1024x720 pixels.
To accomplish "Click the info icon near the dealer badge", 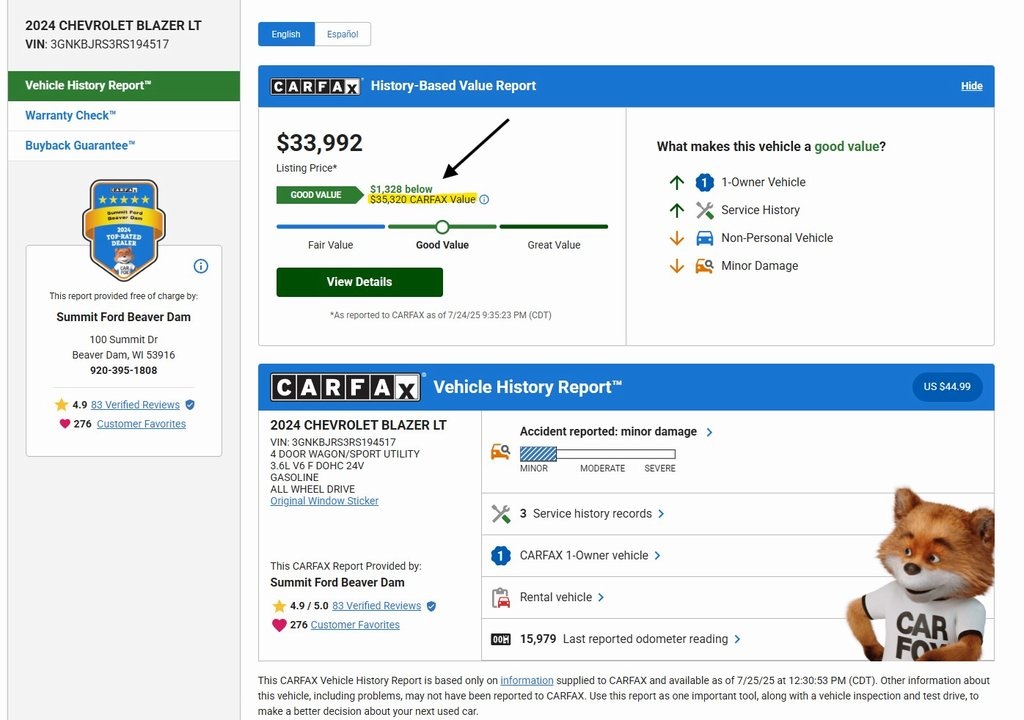I will point(201,266).
